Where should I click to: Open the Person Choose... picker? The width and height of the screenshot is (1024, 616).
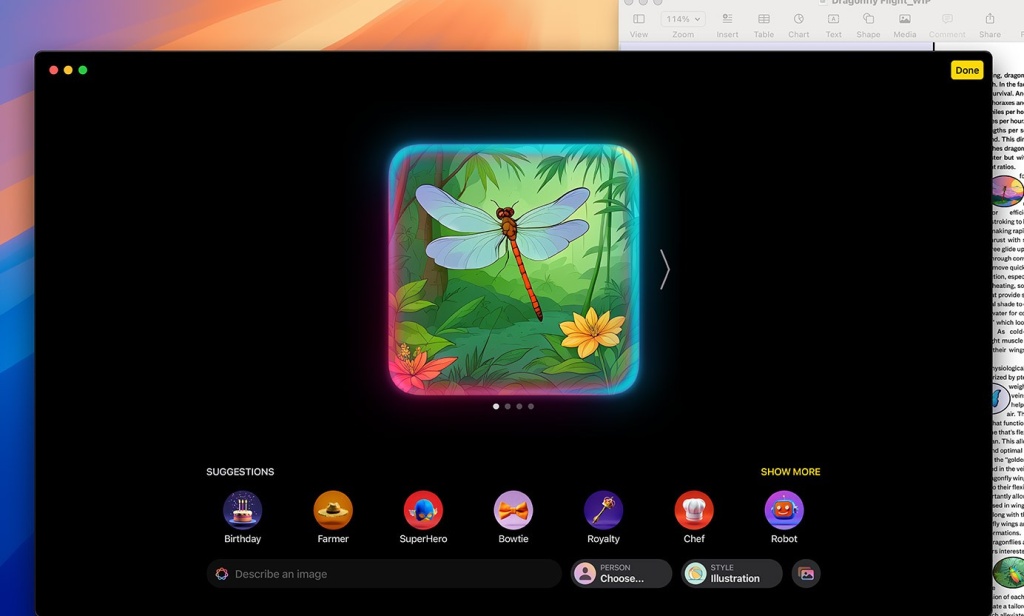(621, 574)
